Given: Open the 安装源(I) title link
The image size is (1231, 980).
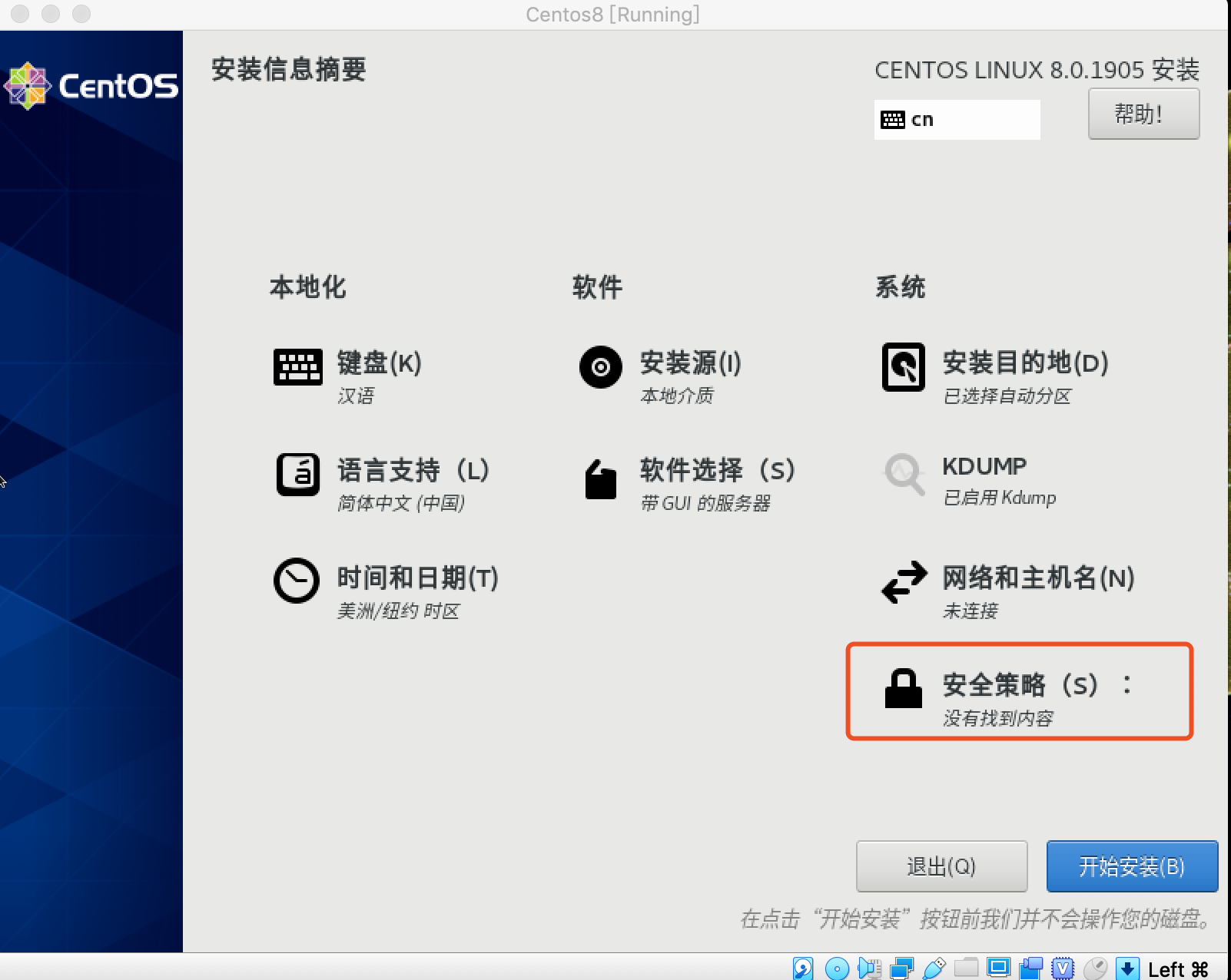Looking at the screenshot, I should pos(691,363).
